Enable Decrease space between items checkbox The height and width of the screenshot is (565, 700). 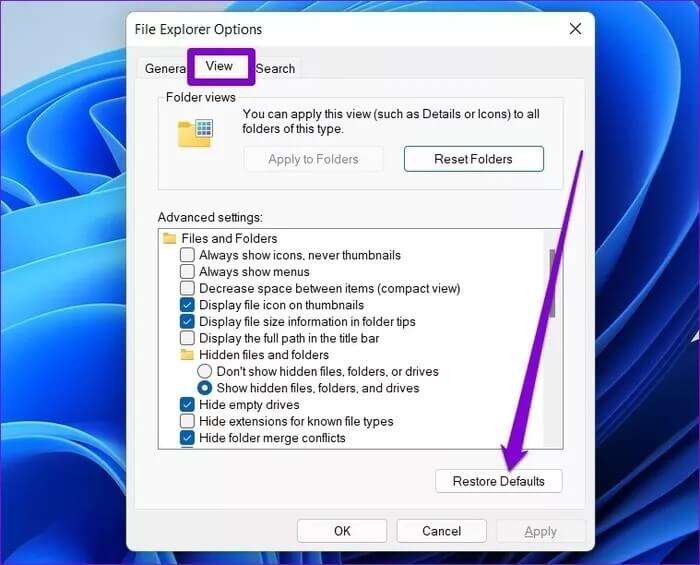click(187, 288)
